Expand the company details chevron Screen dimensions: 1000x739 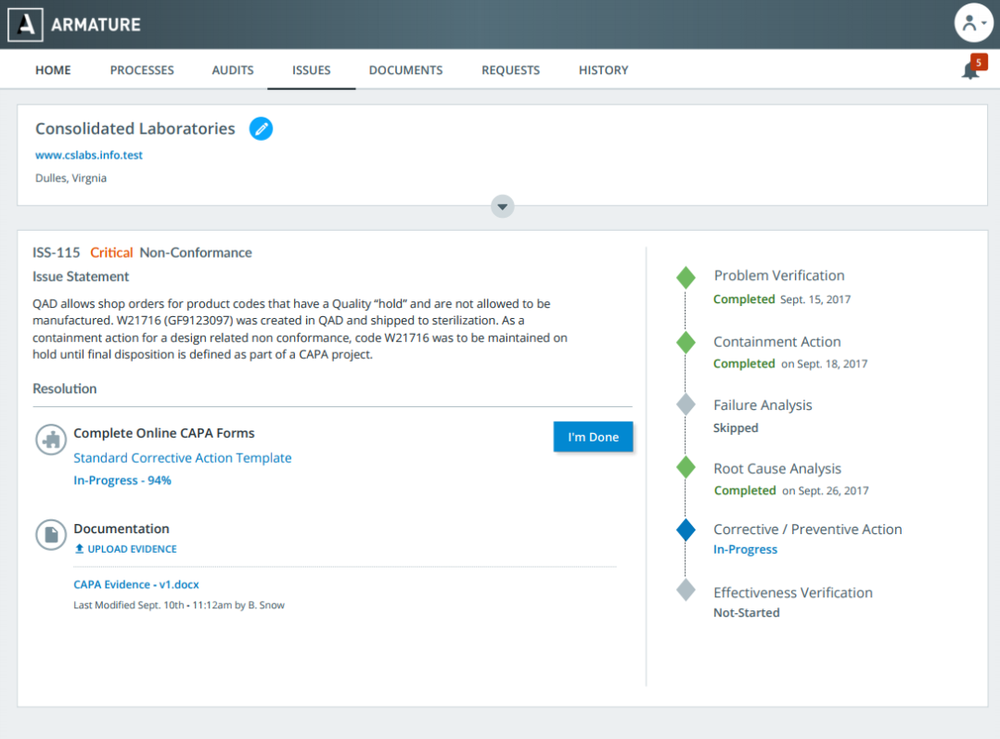coord(503,206)
